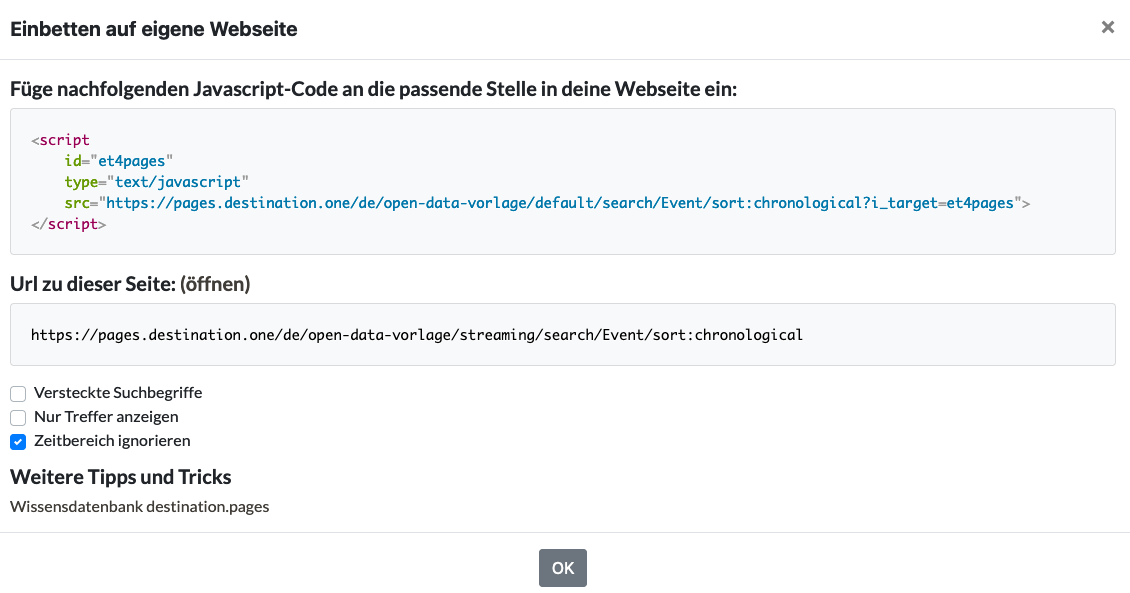Click the closing </script> tag
This screenshot has height=593, width=1130.
(68, 224)
